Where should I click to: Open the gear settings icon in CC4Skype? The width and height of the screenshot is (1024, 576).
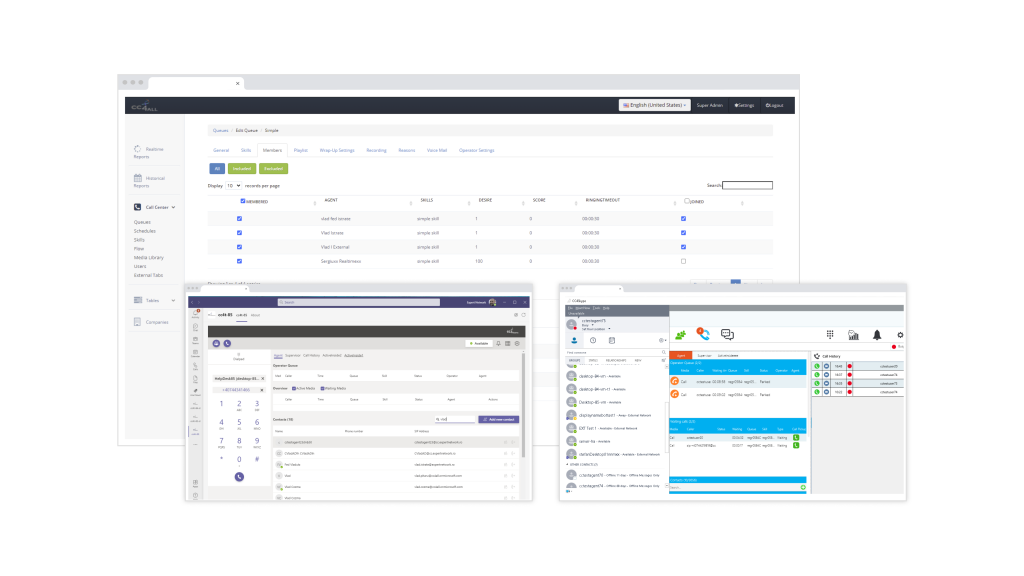pos(900,335)
